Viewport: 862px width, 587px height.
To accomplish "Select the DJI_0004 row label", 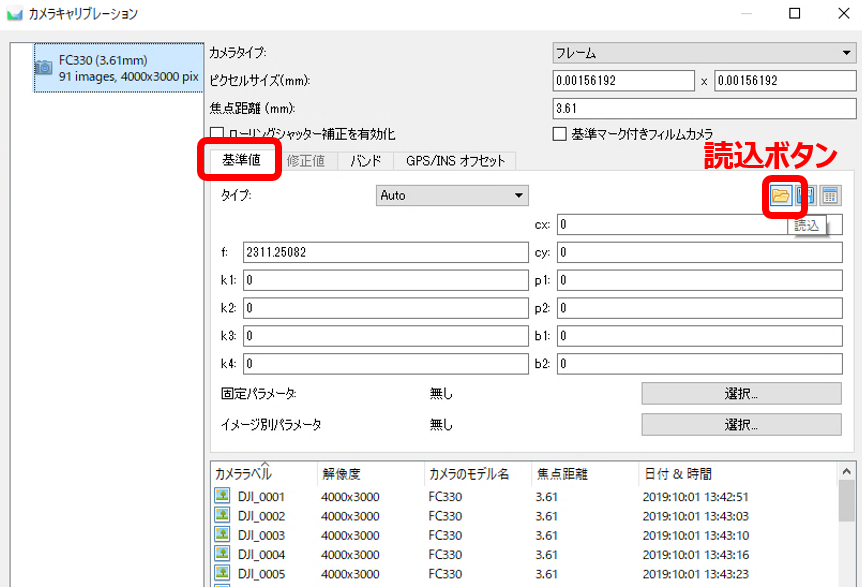I will [261, 555].
